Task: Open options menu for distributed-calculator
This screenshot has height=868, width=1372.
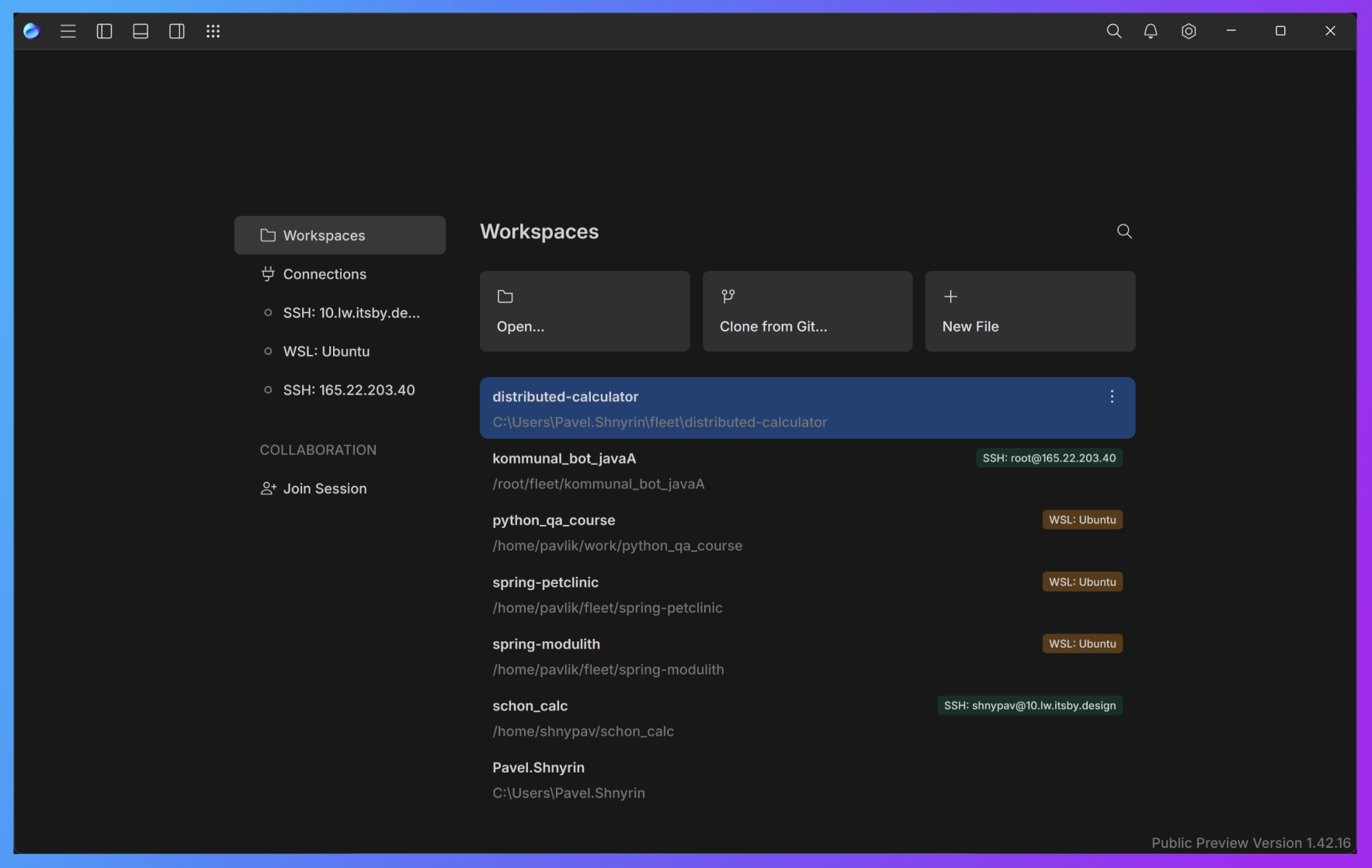Action: click(x=1112, y=397)
